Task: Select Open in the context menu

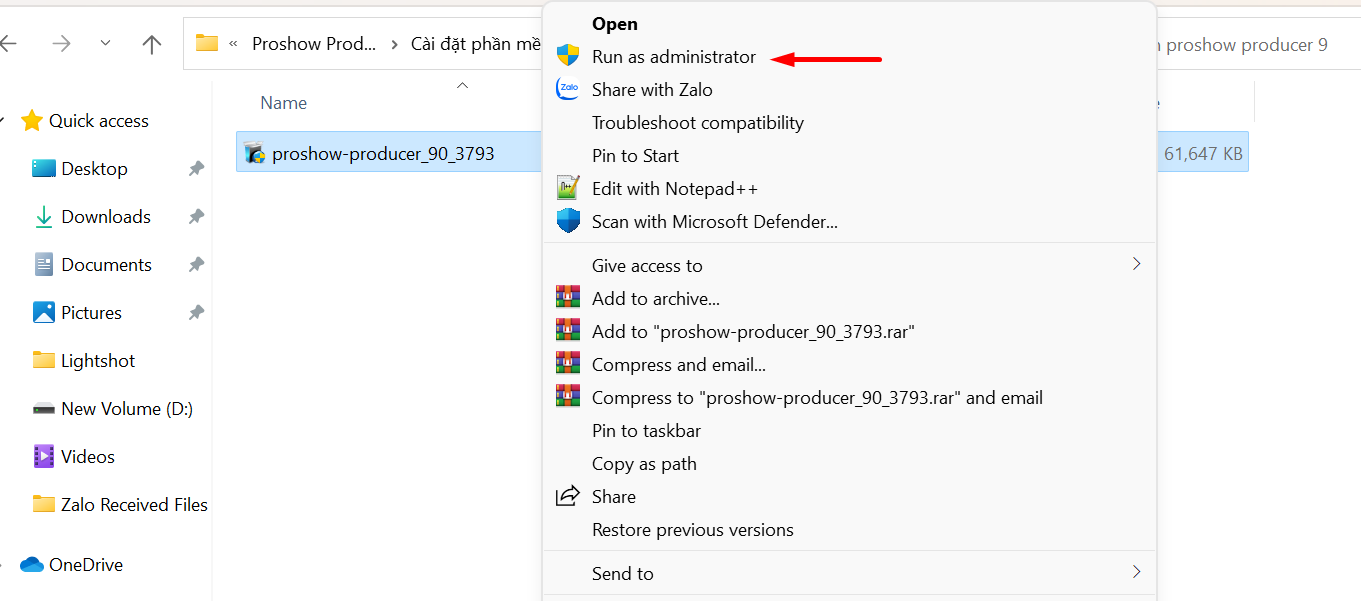Action: coord(614,24)
